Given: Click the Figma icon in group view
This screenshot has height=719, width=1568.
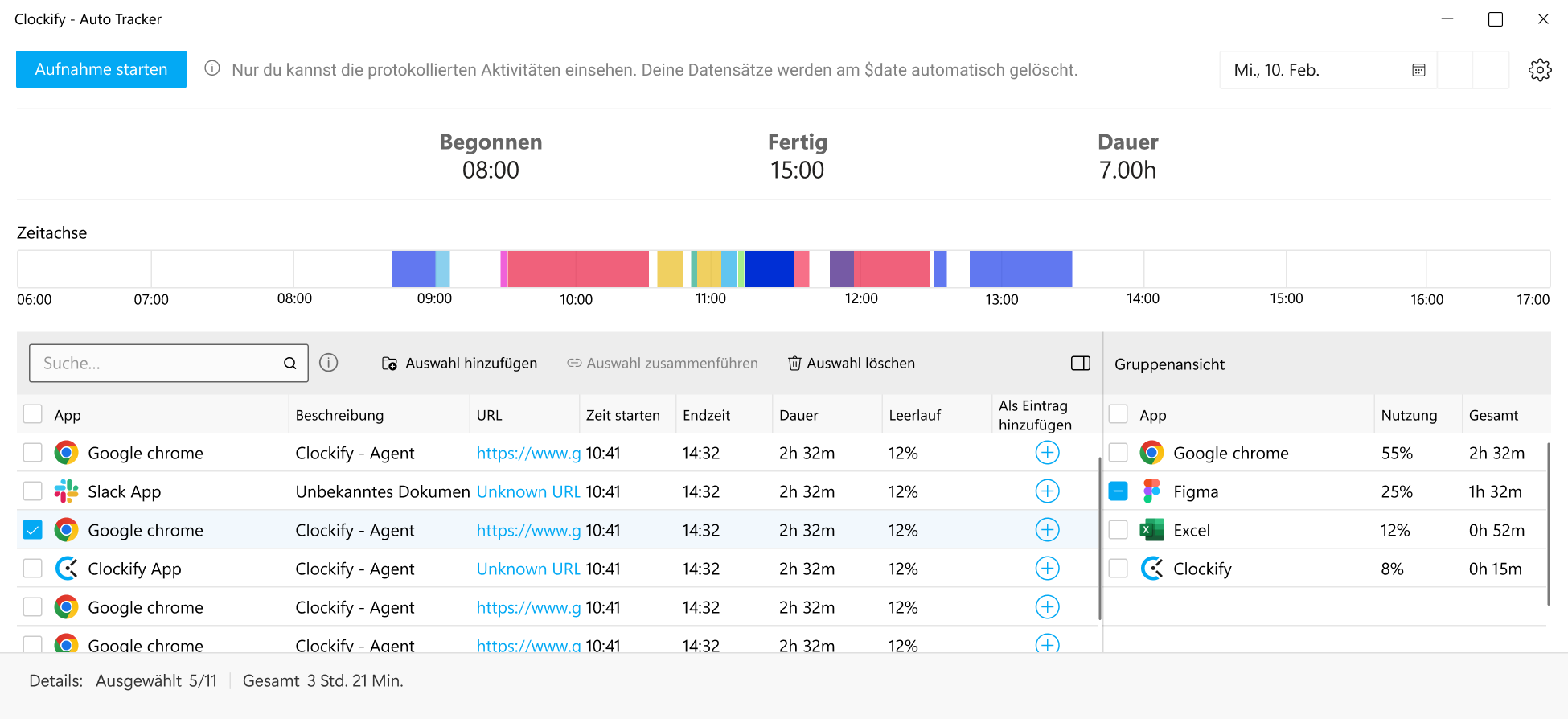Looking at the screenshot, I should 1151,491.
